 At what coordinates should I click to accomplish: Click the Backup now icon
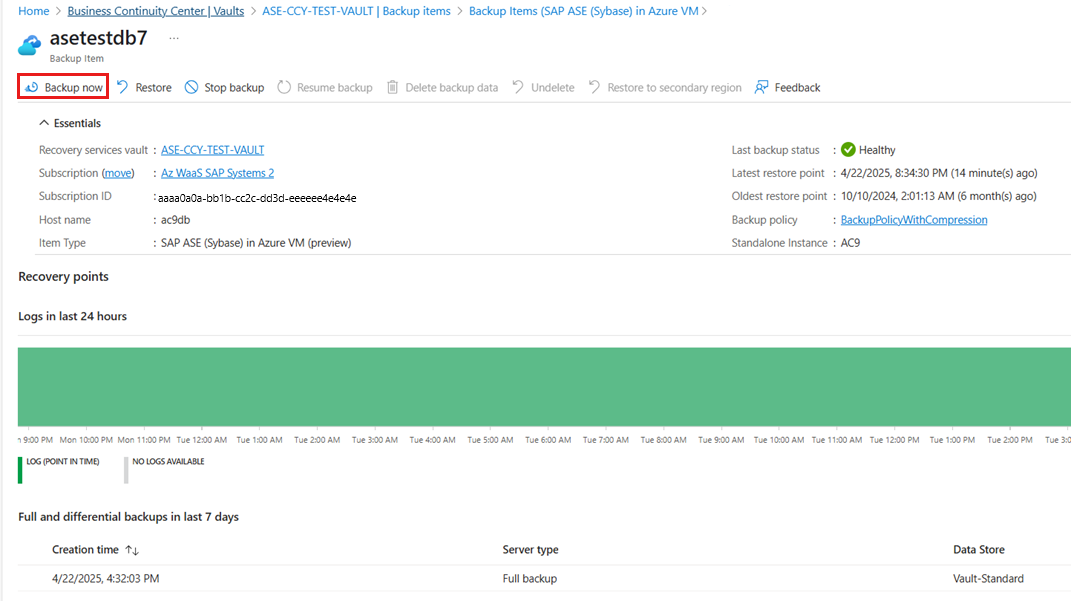(31, 87)
